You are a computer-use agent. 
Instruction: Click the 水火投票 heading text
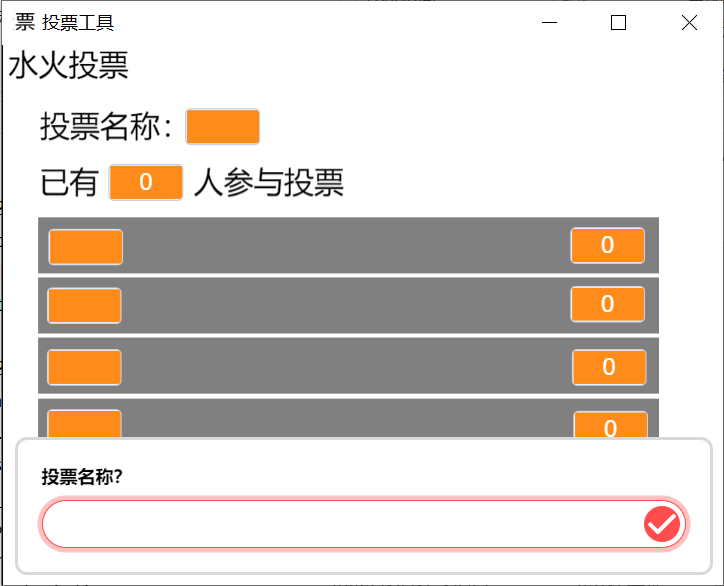coord(68,65)
